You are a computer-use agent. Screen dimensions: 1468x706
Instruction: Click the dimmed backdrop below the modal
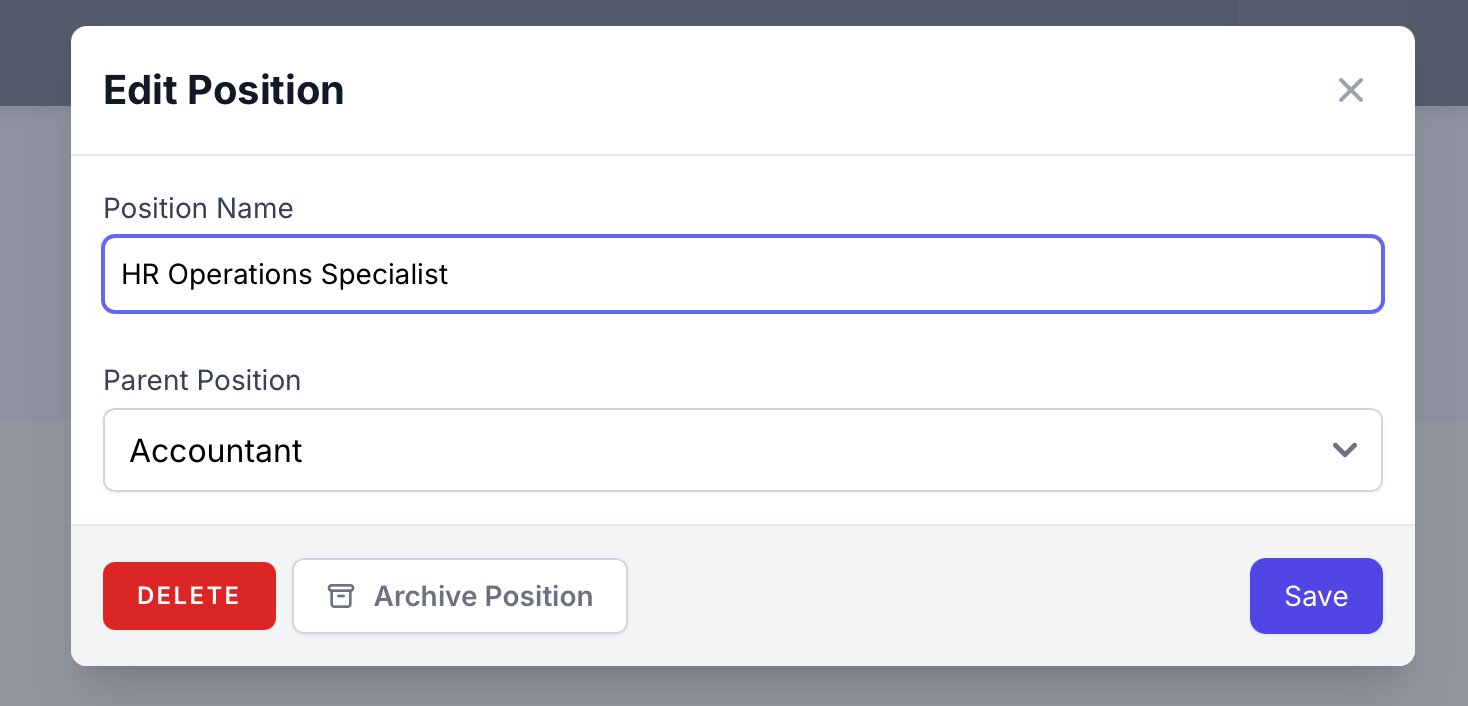pyautogui.click(x=734, y=688)
